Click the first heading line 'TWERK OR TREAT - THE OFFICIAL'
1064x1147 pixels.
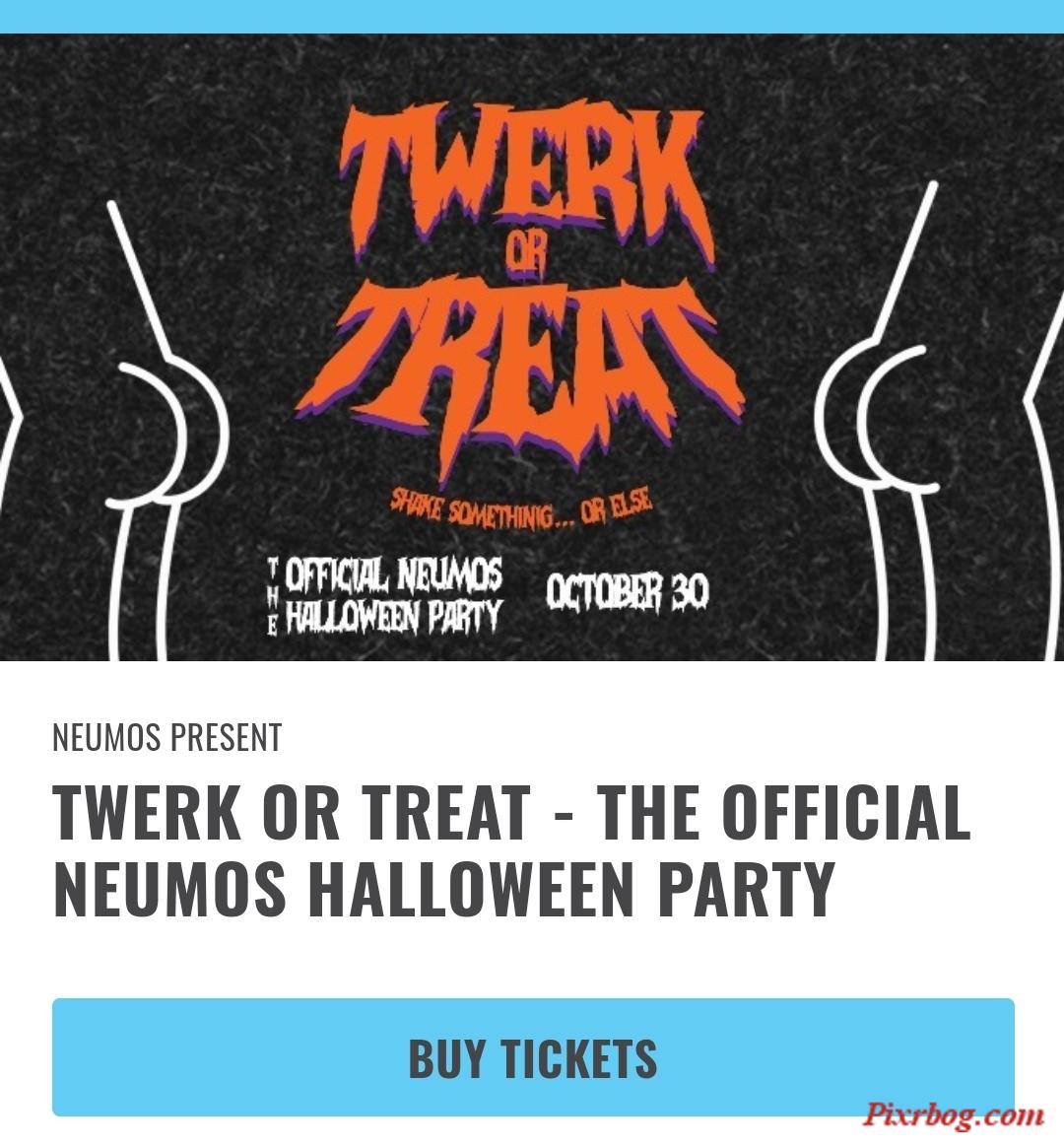pos(511,812)
